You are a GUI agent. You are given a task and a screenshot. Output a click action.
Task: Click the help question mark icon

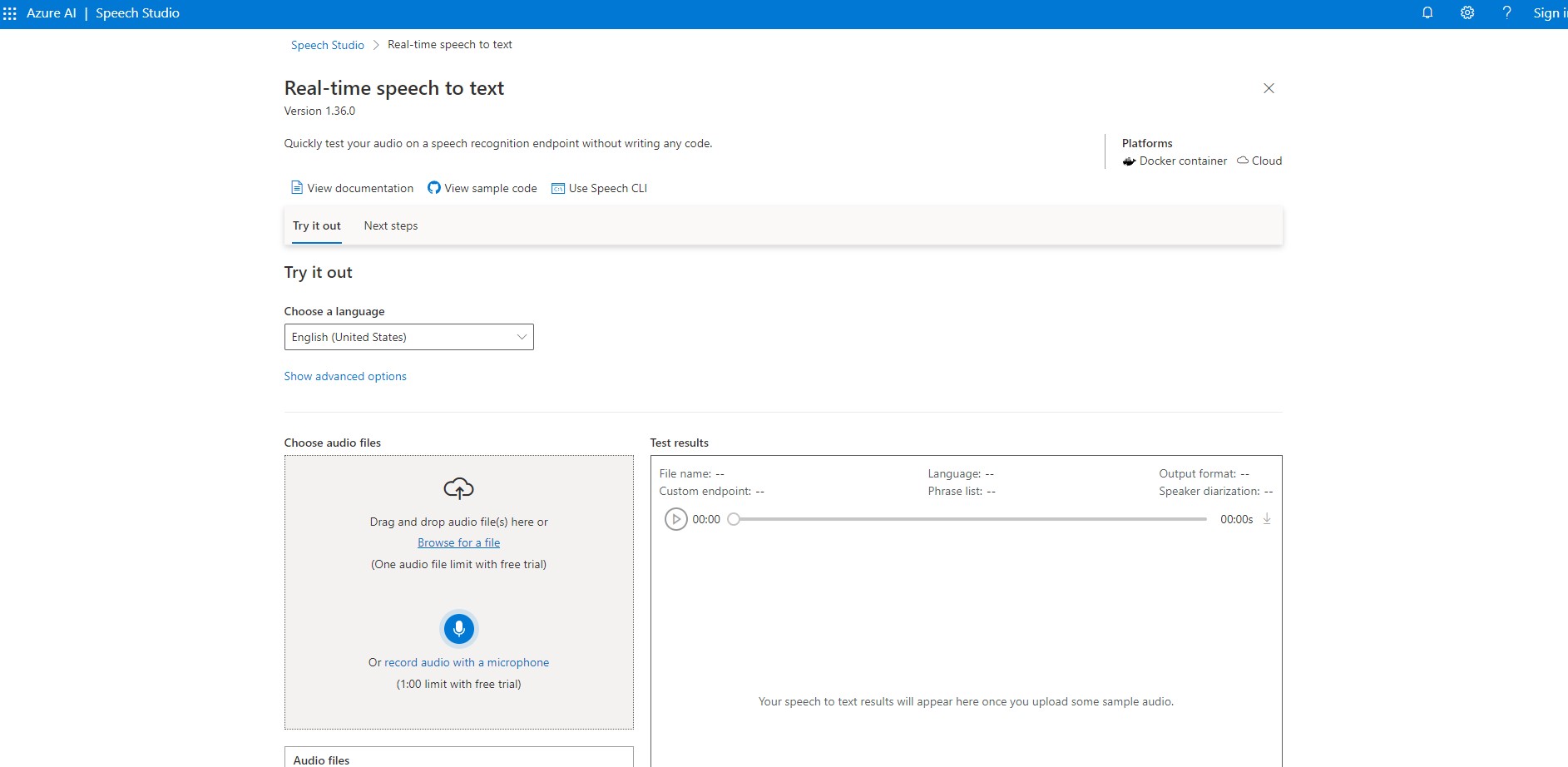1506,13
